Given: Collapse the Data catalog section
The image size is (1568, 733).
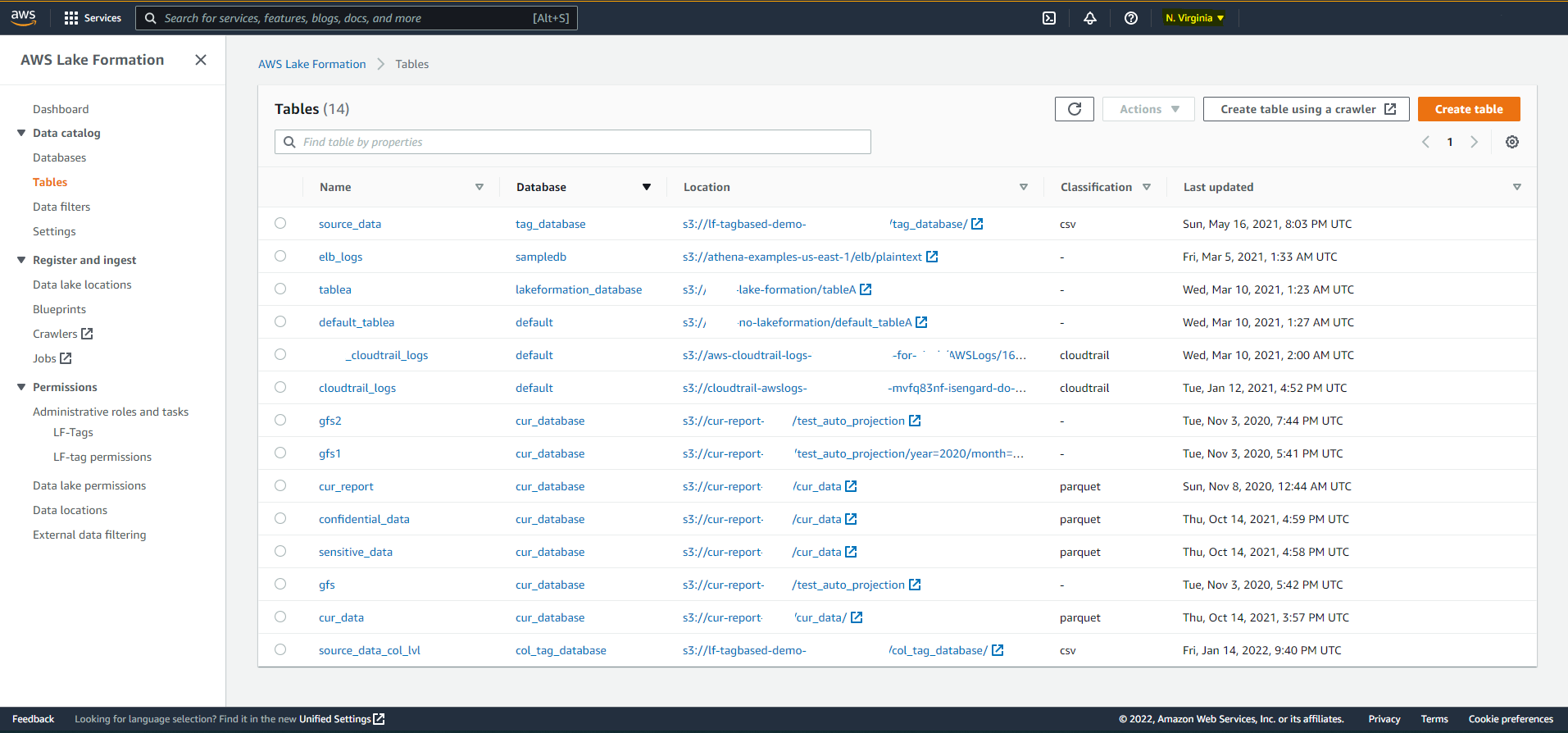Looking at the screenshot, I should tap(21, 133).
